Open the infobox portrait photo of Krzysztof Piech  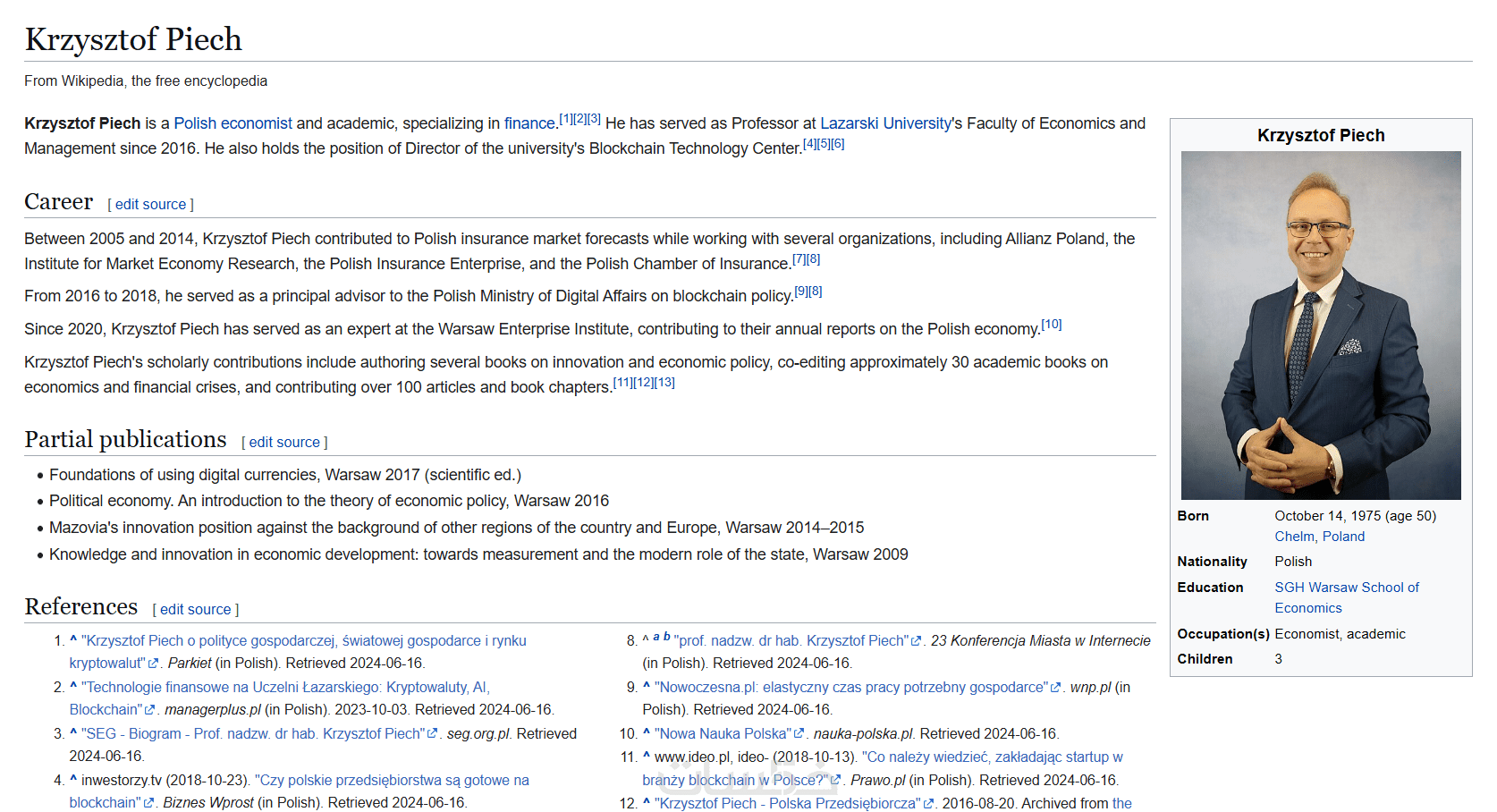coord(1321,326)
